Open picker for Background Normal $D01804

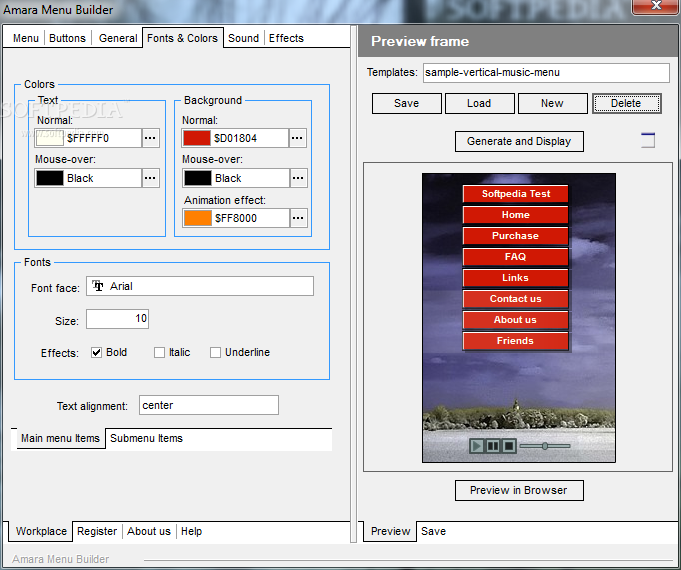[298, 138]
